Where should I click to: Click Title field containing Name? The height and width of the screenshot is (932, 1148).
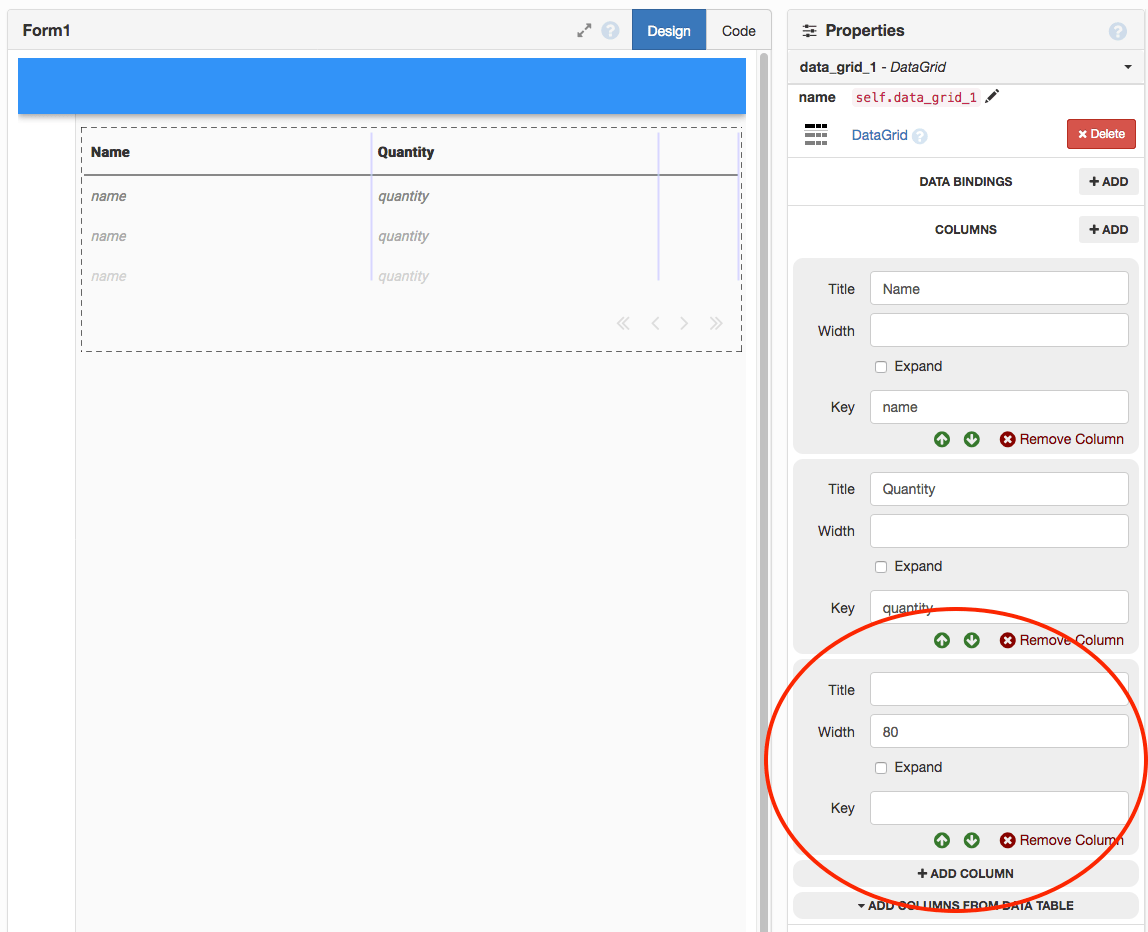(x=999, y=288)
